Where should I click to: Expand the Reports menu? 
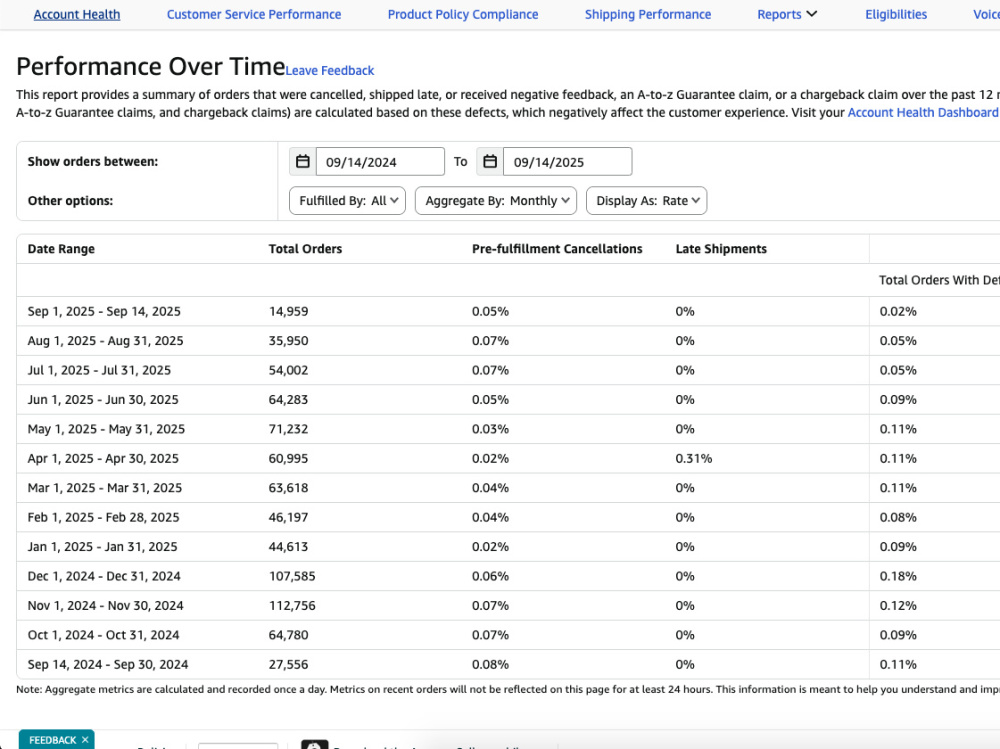[787, 14]
